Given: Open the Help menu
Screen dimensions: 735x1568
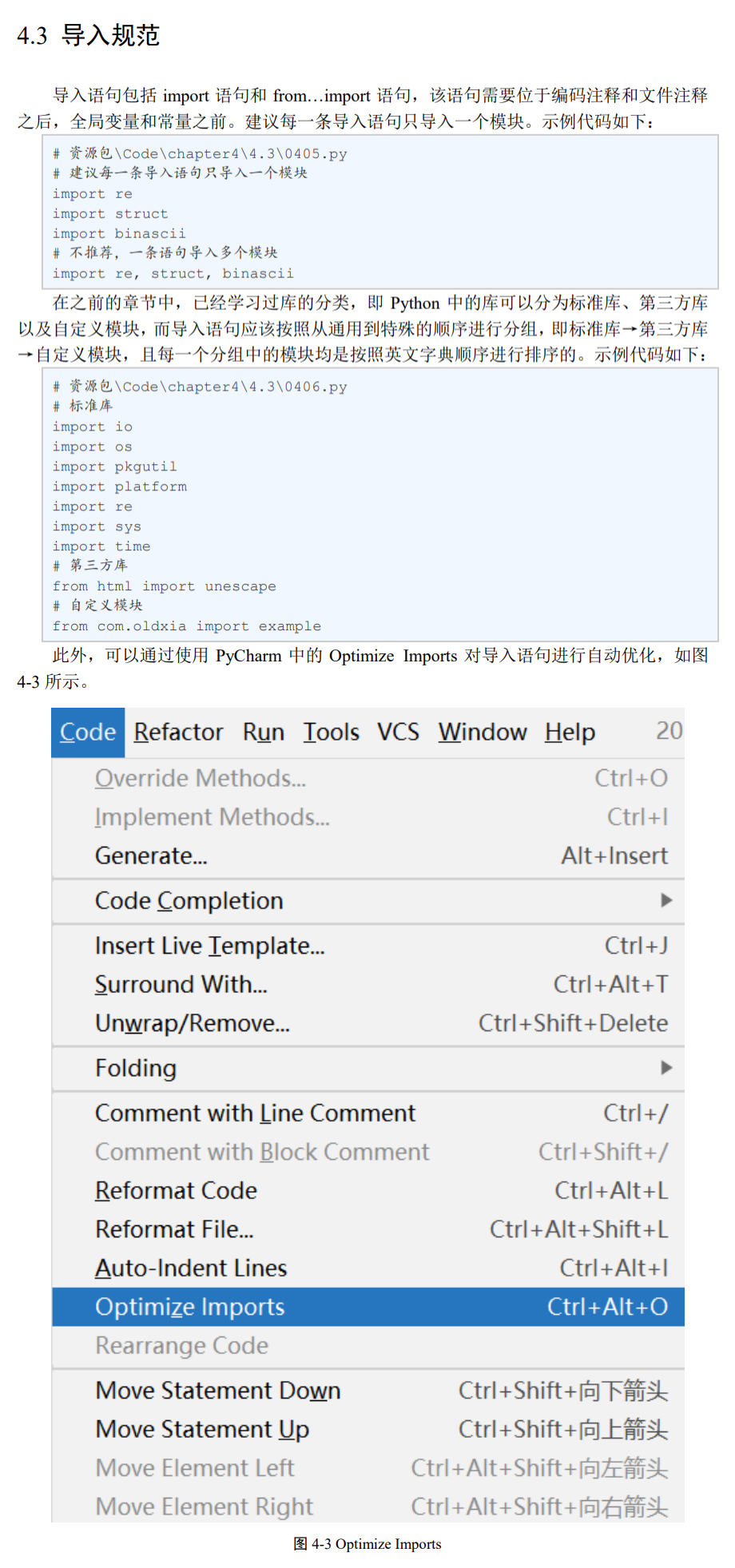Looking at the screenshot, I should pyautogui.click(x=570, y=732).
